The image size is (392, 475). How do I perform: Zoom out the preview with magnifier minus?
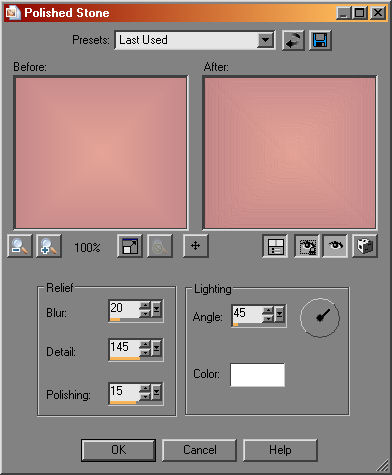(20, 246)
